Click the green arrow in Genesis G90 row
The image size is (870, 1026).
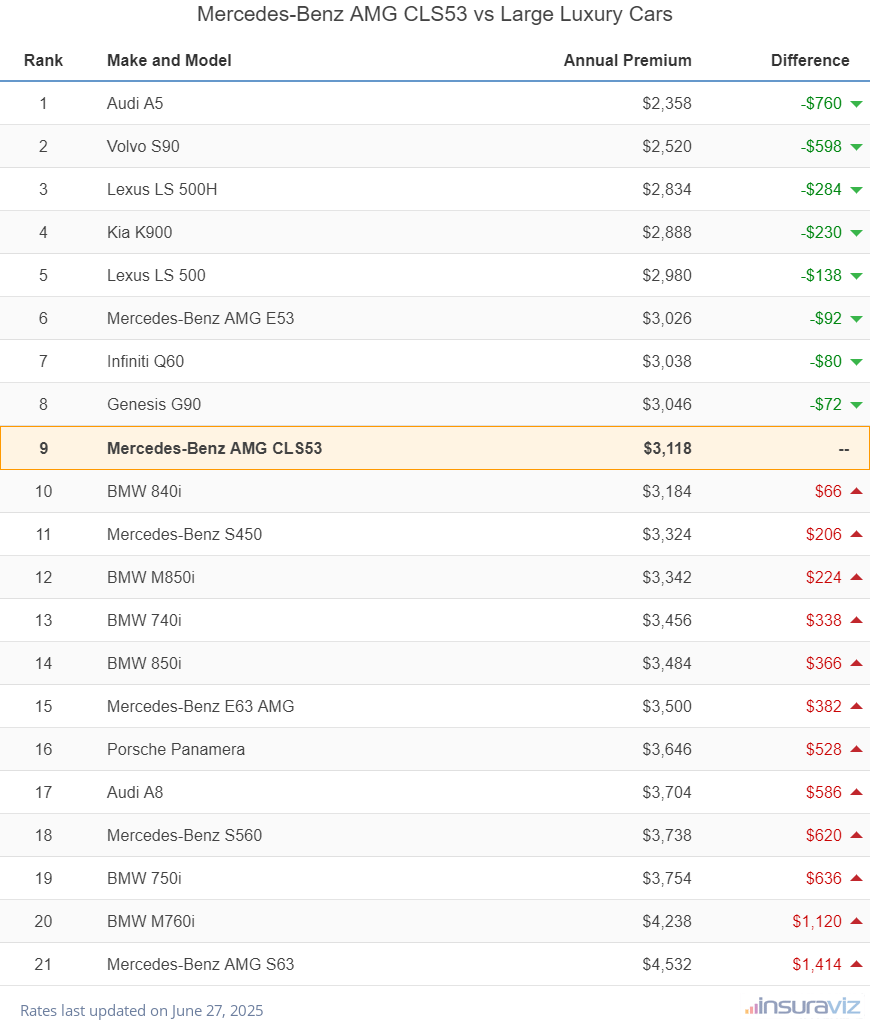[x=856, y=405]
